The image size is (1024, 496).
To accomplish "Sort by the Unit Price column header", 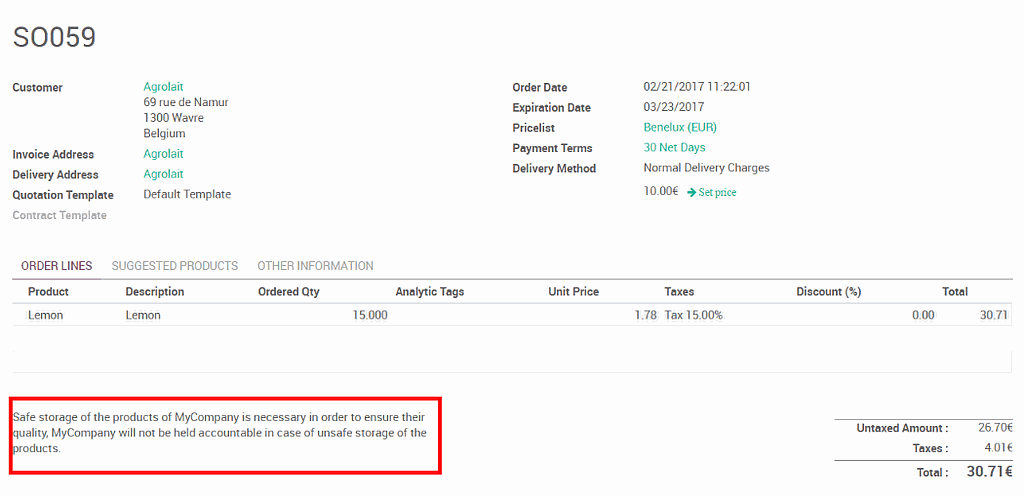I will 573,292.
